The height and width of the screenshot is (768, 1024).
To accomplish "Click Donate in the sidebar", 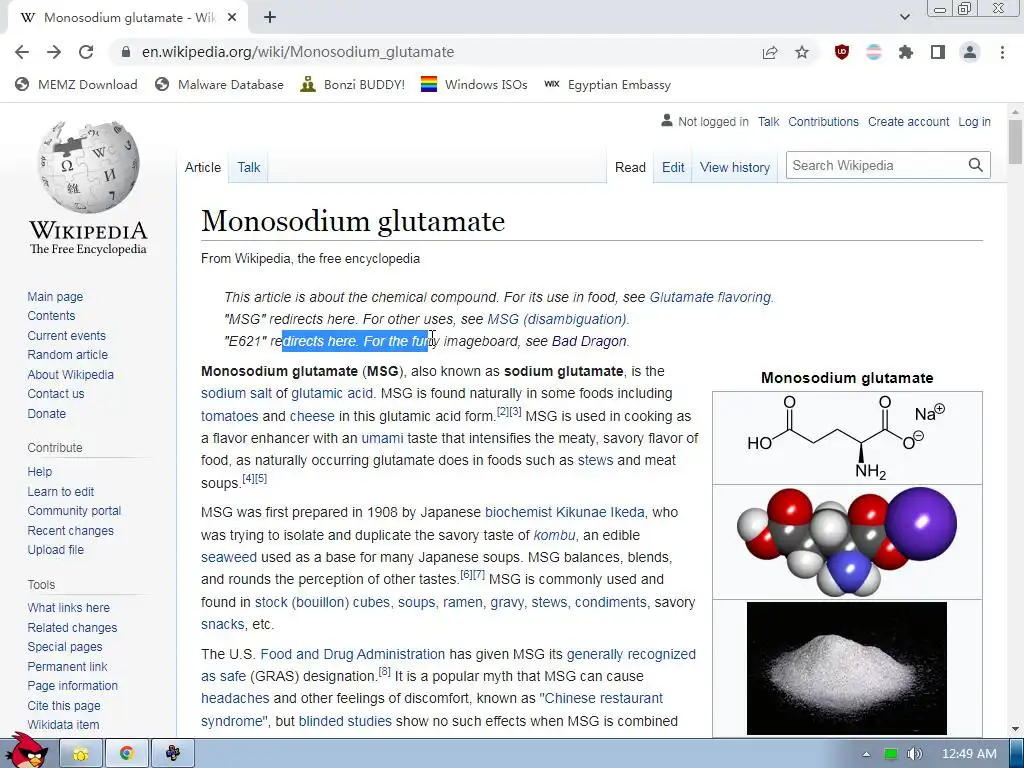I will (46, 413).
